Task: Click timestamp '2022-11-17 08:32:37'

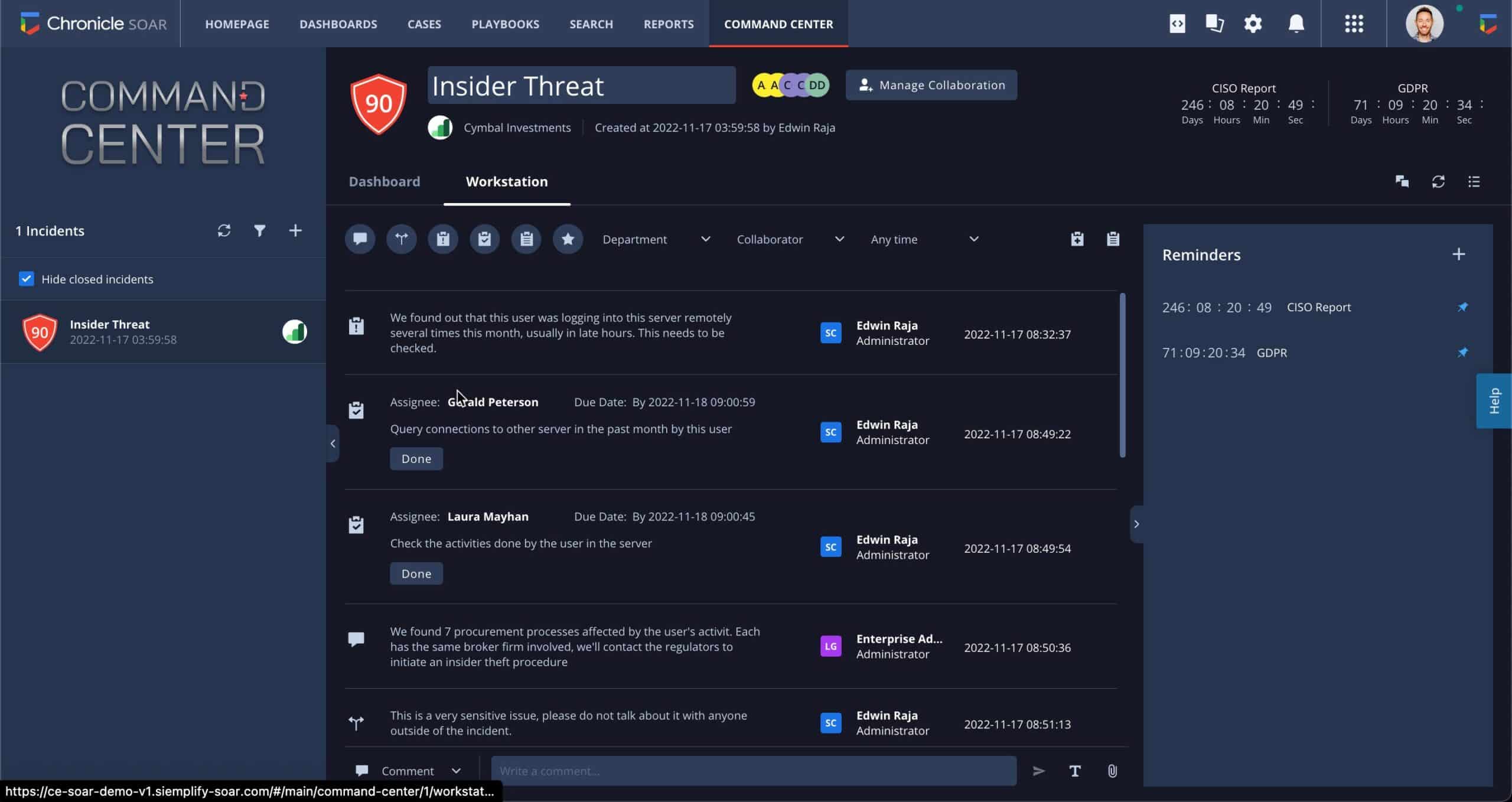Action: click(1017, 334)
